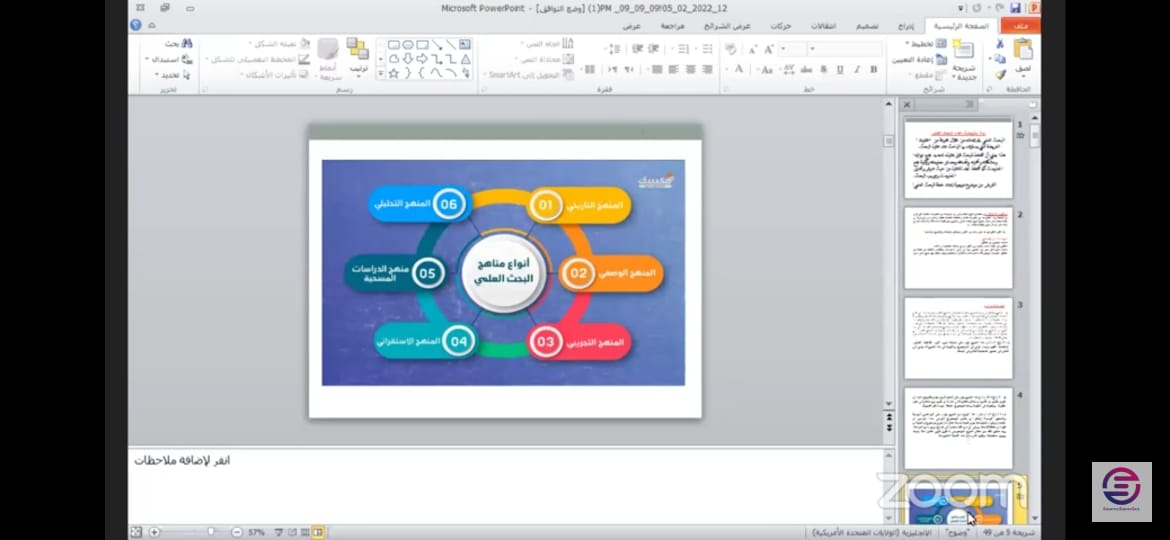
Task: Click the zoom slider in status bar
Action: tap(209, 532)
